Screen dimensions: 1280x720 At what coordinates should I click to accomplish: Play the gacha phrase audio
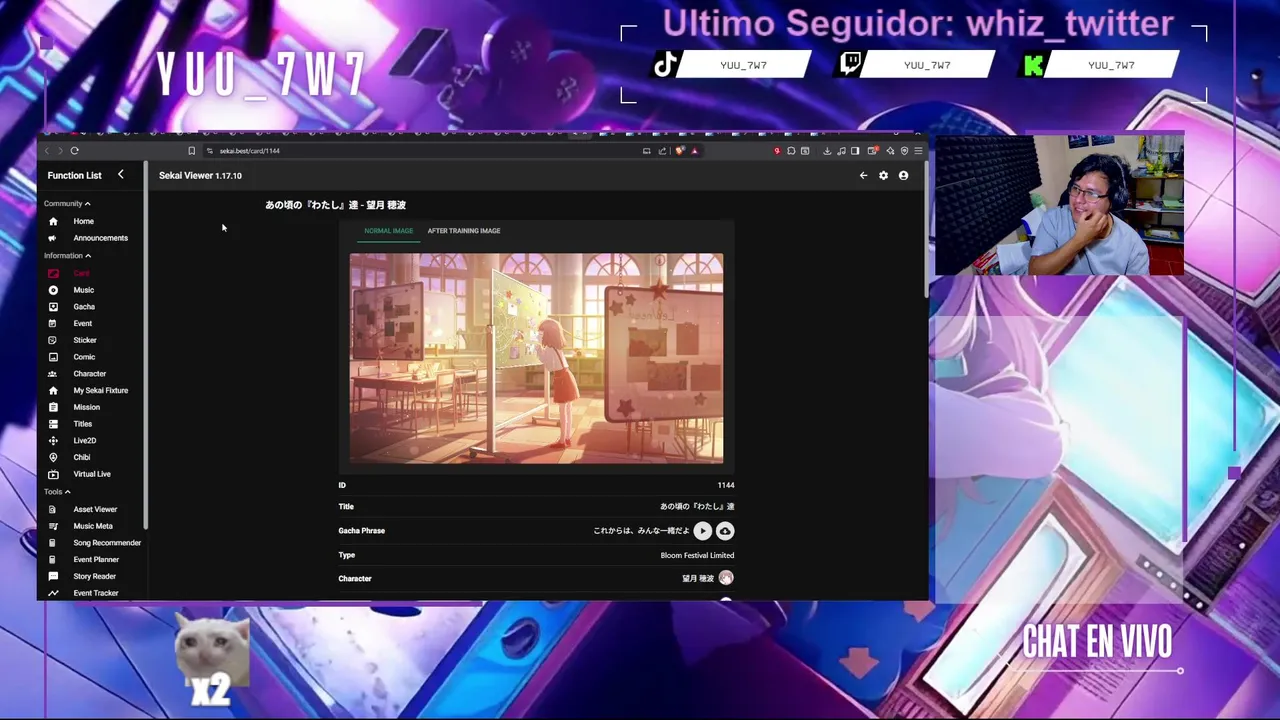click(703, 532)
